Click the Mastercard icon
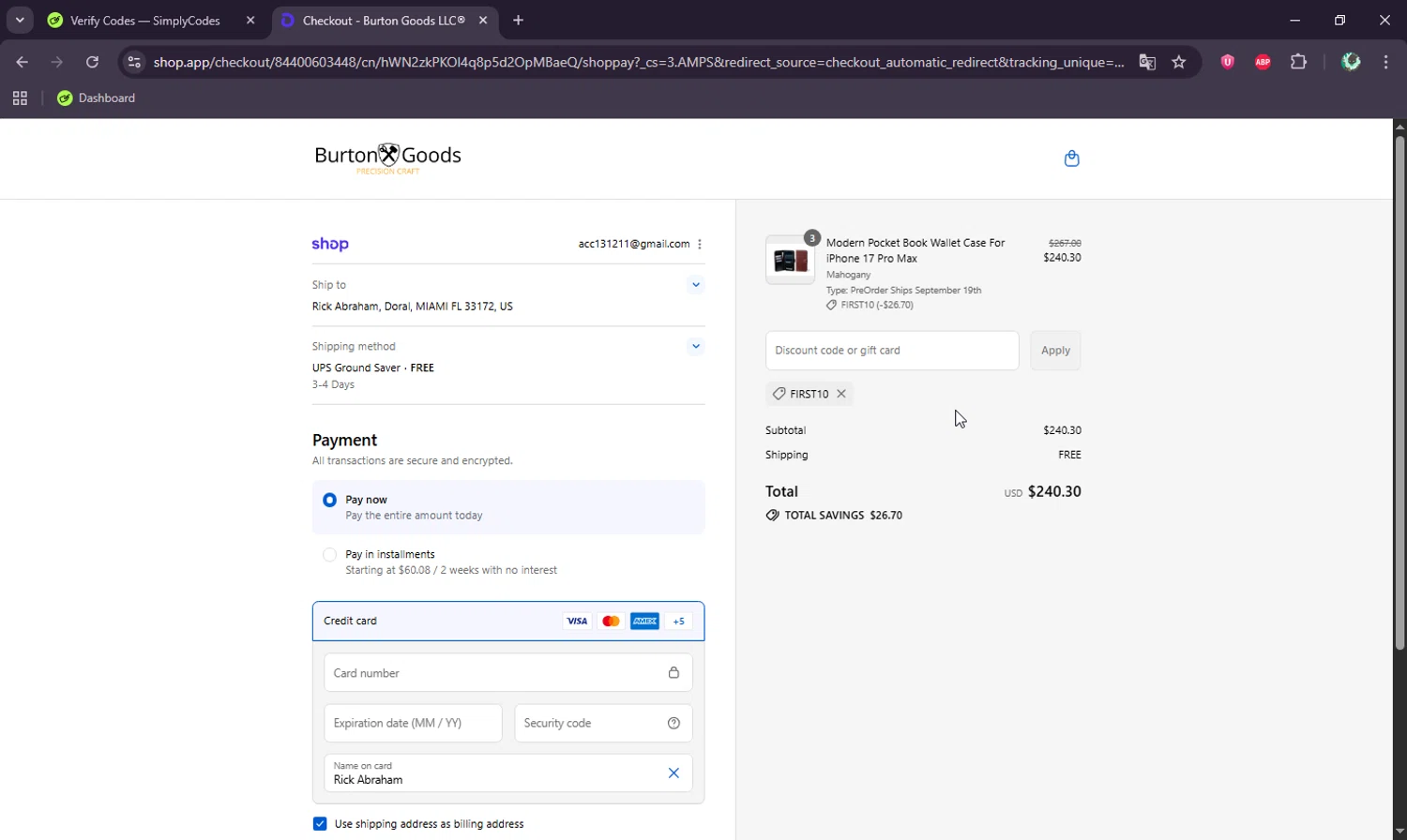 (611, 621)
